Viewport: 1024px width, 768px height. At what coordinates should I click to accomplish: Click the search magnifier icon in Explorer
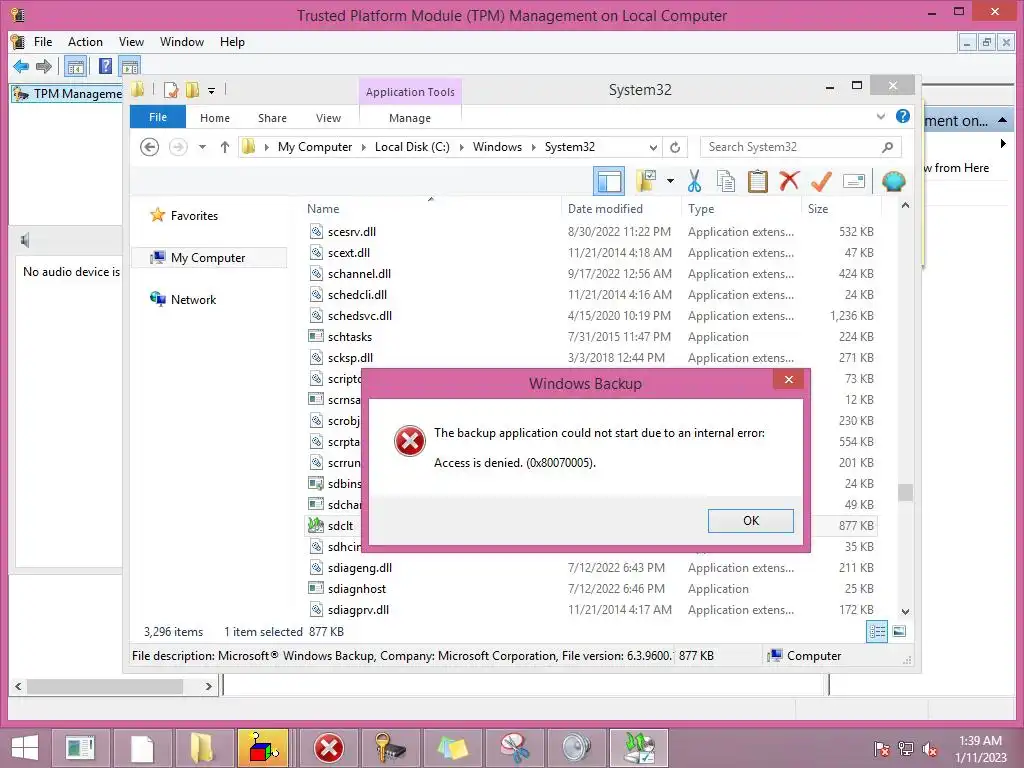[x=887, y=147]
